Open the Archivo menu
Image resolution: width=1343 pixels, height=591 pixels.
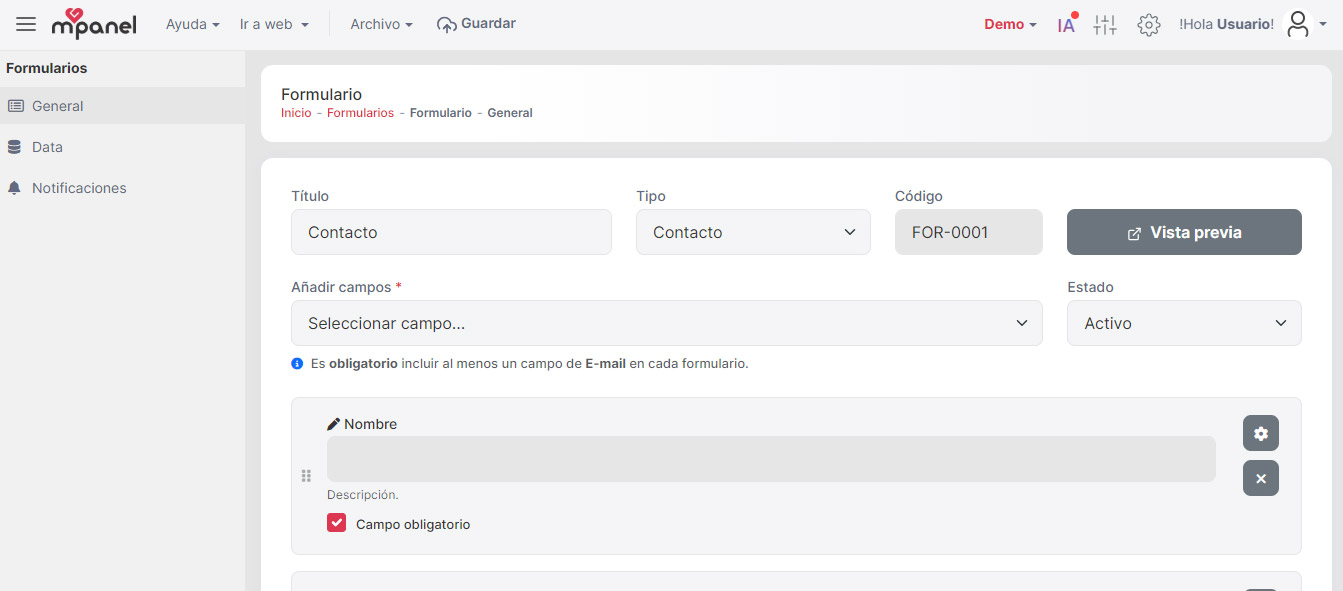click(x=381, y=24)
